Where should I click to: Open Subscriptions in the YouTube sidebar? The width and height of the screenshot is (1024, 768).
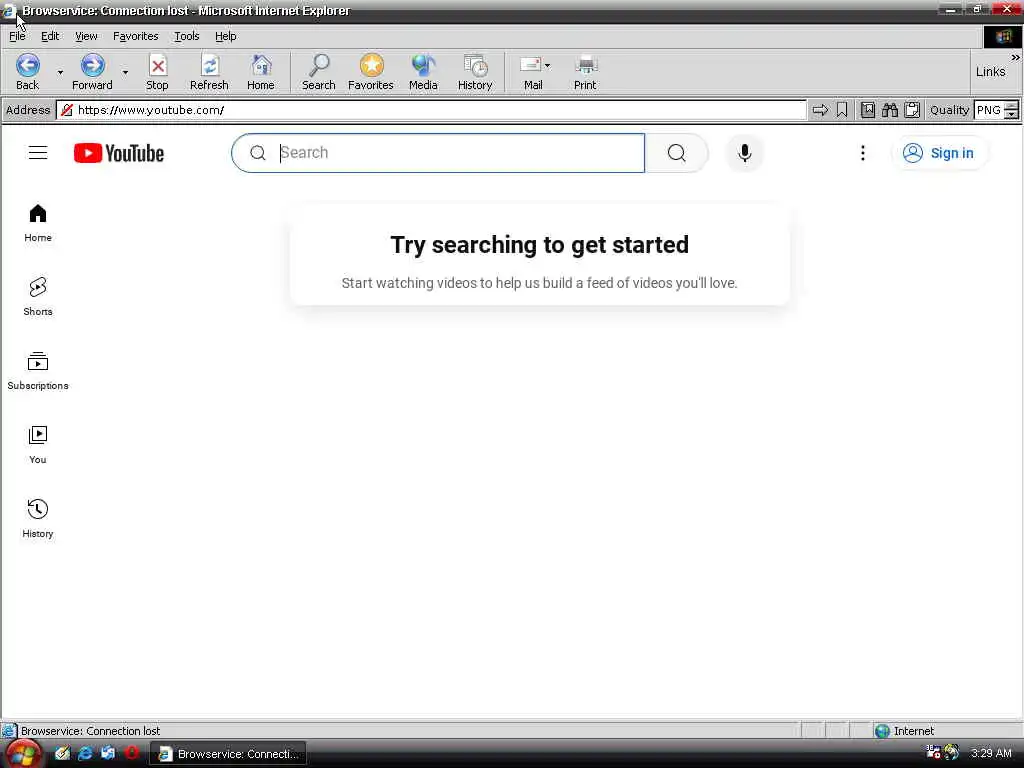click(x=38, y=371)
